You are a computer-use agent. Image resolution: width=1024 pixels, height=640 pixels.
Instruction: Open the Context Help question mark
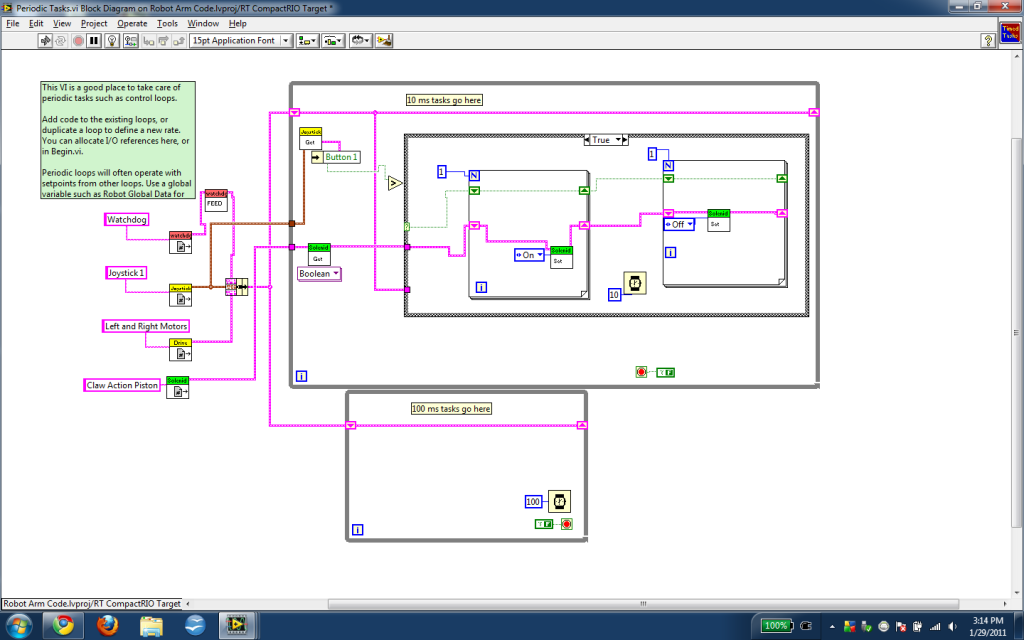987,41
